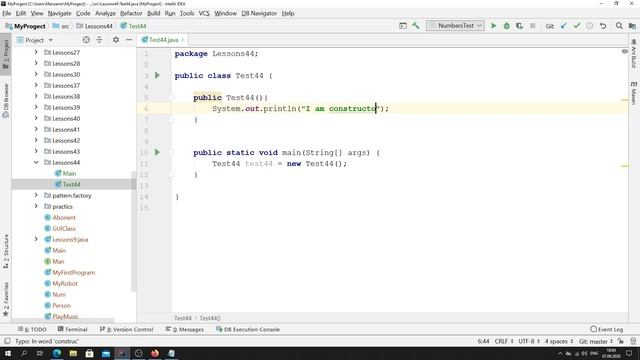The image size is (640, 360).
Task: Run class Test44 from gutter arrow
Action: coord(157,75)
